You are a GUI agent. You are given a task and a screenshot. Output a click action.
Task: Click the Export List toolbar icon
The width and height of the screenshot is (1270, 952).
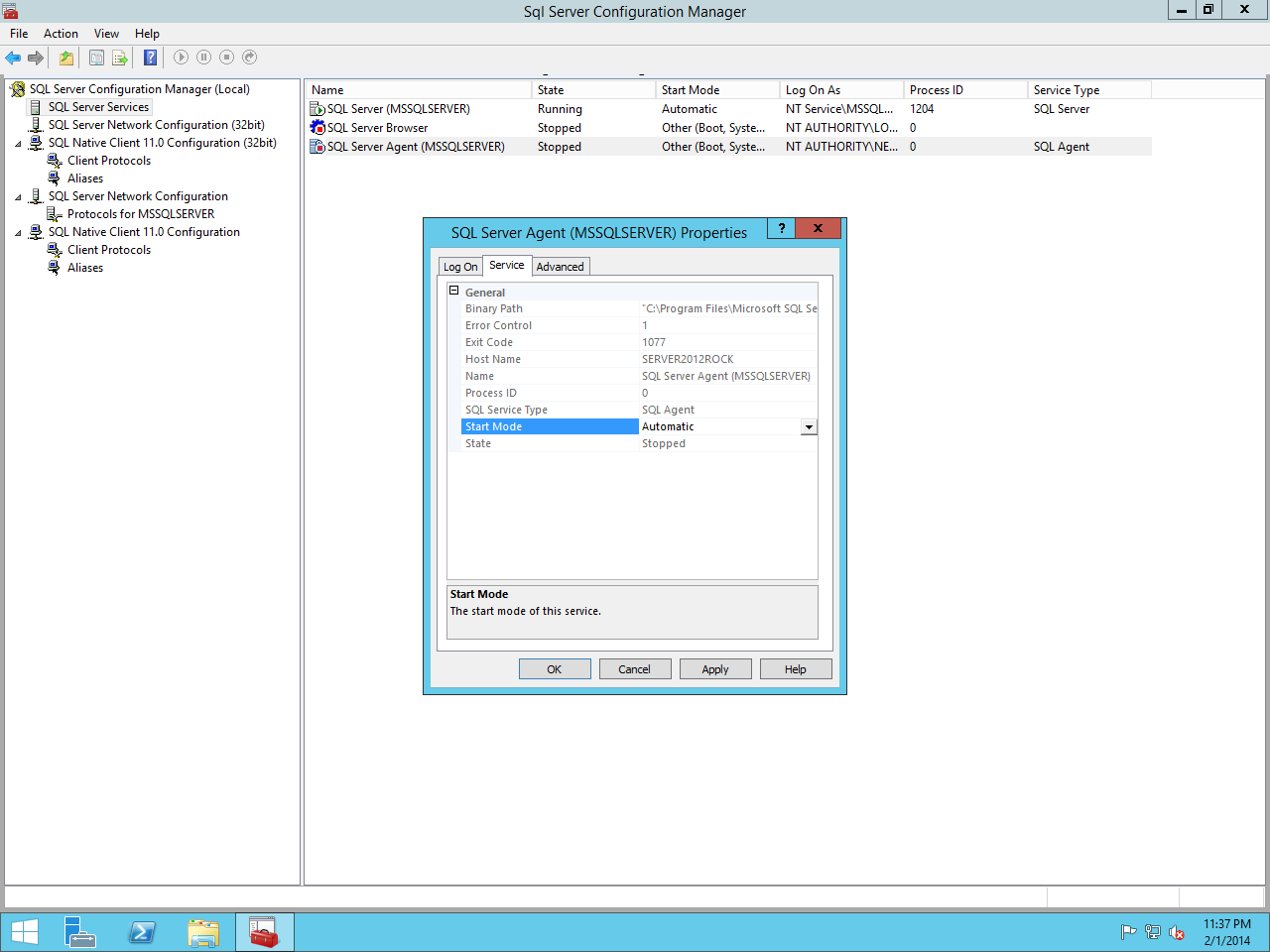120,58
